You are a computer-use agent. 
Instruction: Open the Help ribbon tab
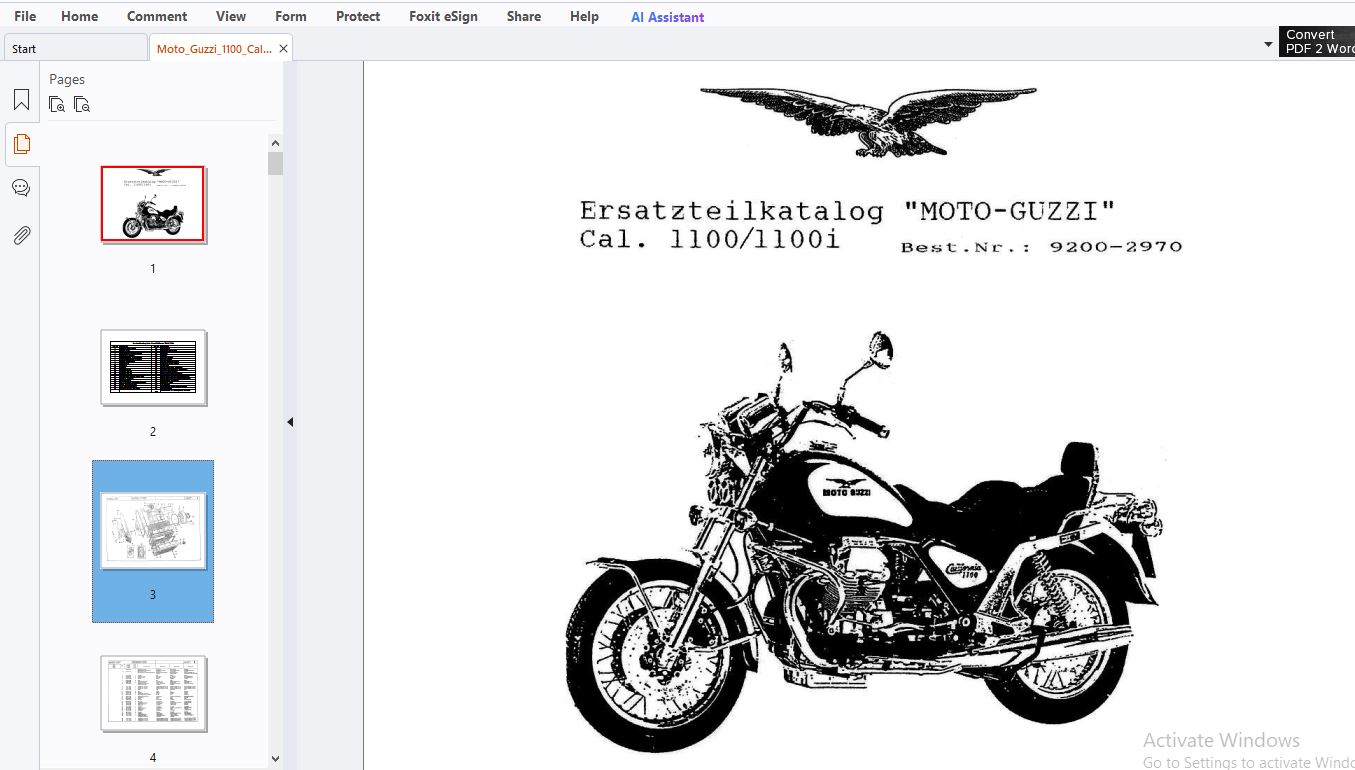click(x=584, y=16)
